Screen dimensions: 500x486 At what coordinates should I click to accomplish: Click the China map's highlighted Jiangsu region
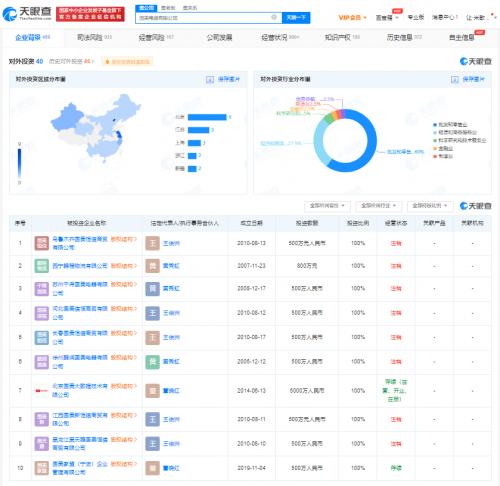click(119, 136)
